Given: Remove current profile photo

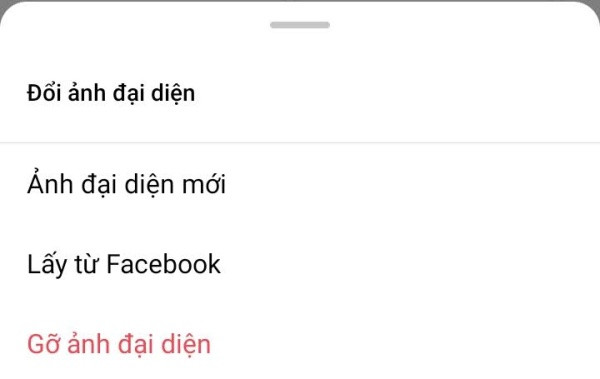Looking at the screenshot, I should click(x=300, y=343).
